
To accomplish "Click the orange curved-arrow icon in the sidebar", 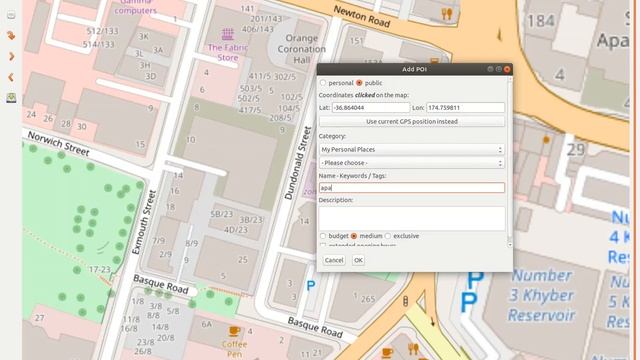I will [11, 36].
